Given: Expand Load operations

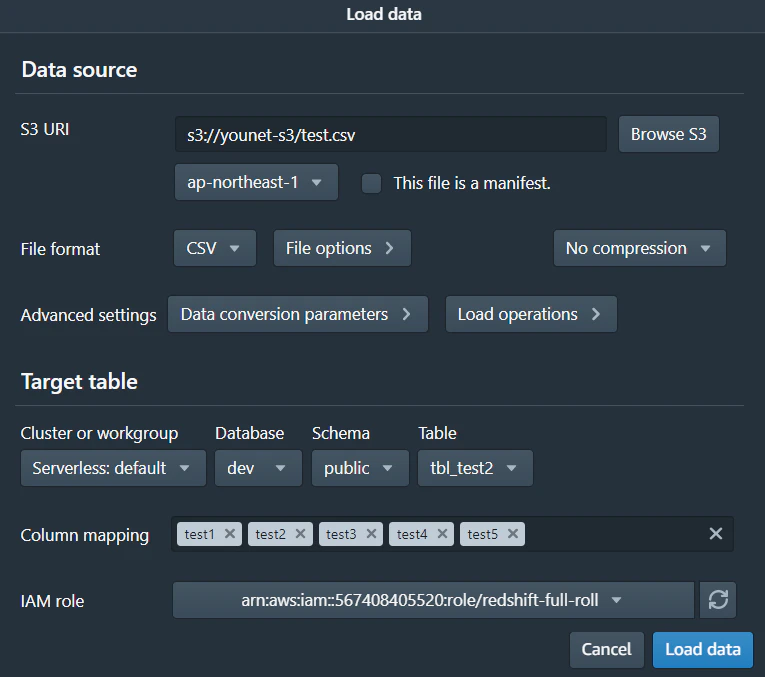Looking at the screenshot, I should 531,314.
